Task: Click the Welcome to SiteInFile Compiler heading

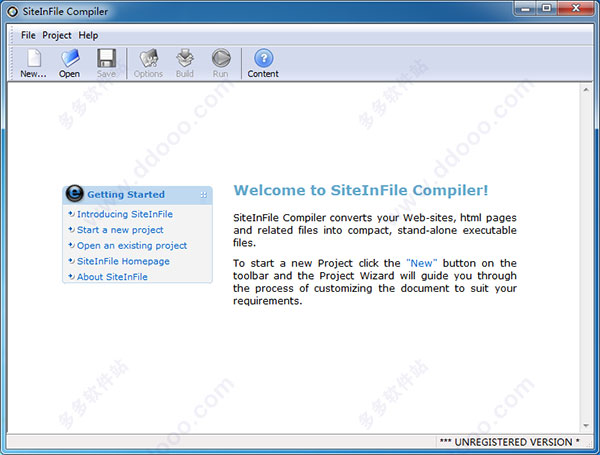Action: pos(361,190)
